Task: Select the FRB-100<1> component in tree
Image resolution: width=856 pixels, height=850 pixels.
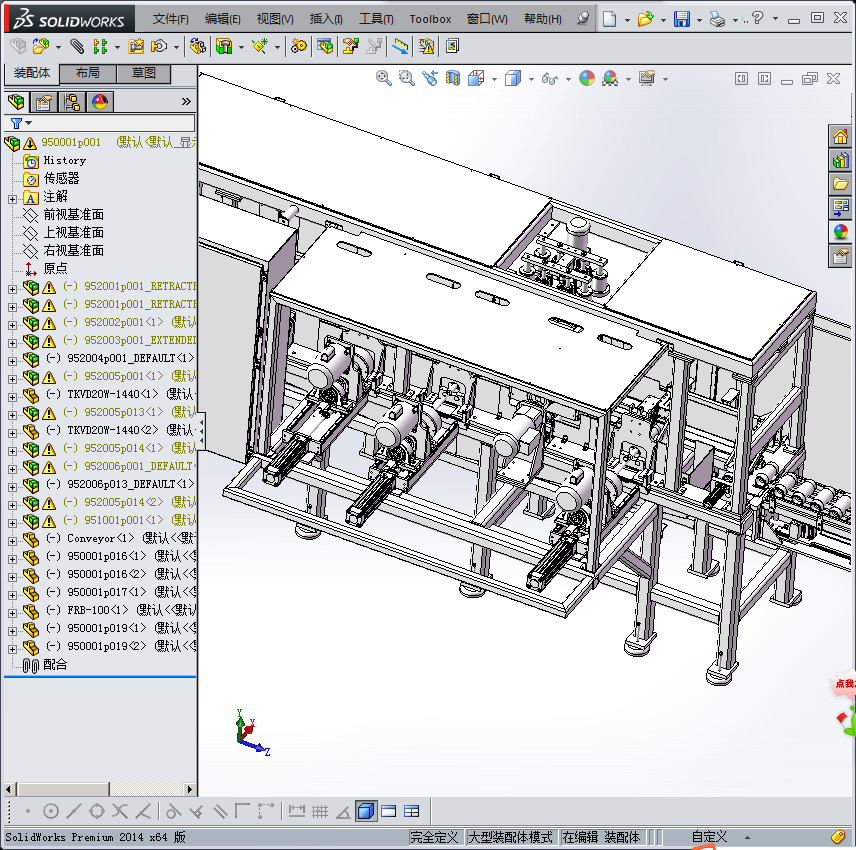Action: [97, 610]
